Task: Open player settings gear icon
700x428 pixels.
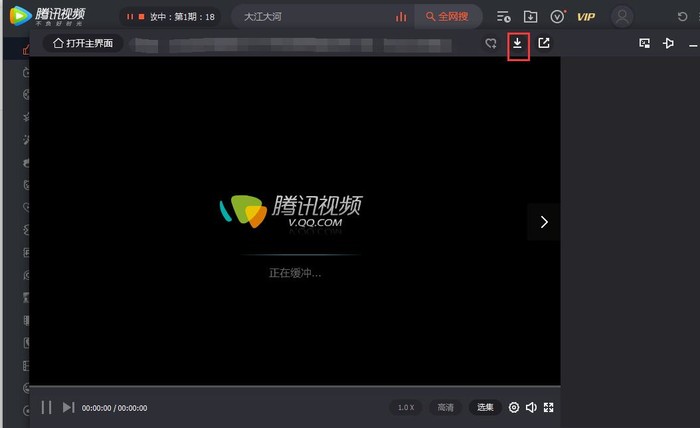Action: tap(514, 408)
